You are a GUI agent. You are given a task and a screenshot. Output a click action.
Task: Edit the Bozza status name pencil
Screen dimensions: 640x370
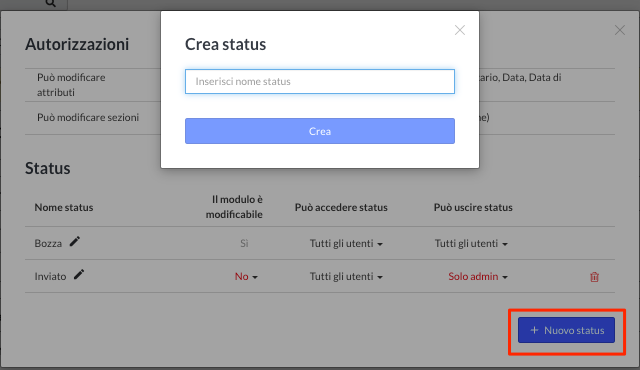coord(75,242)
